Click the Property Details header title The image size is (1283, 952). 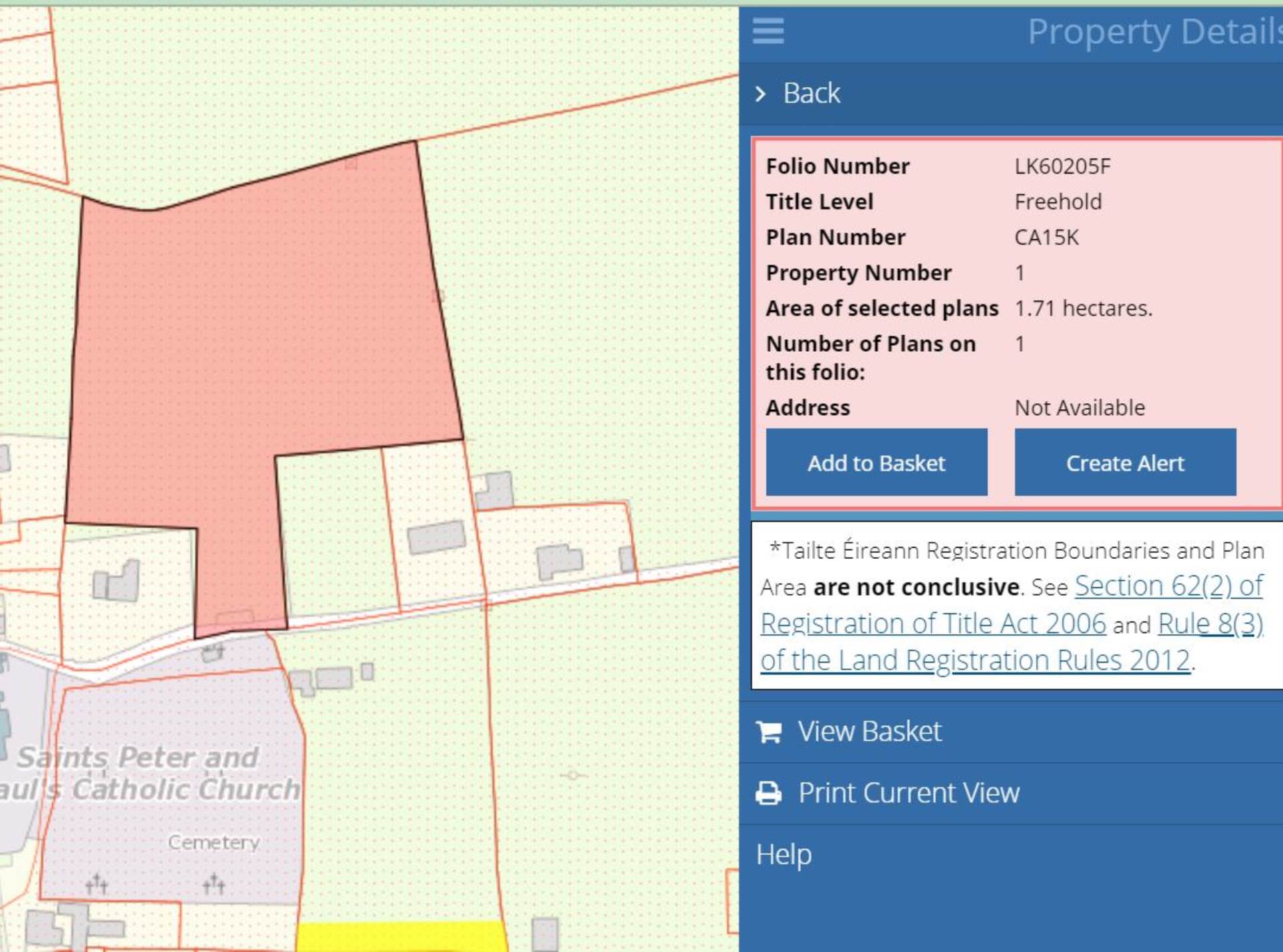[x=1155, y=31]
